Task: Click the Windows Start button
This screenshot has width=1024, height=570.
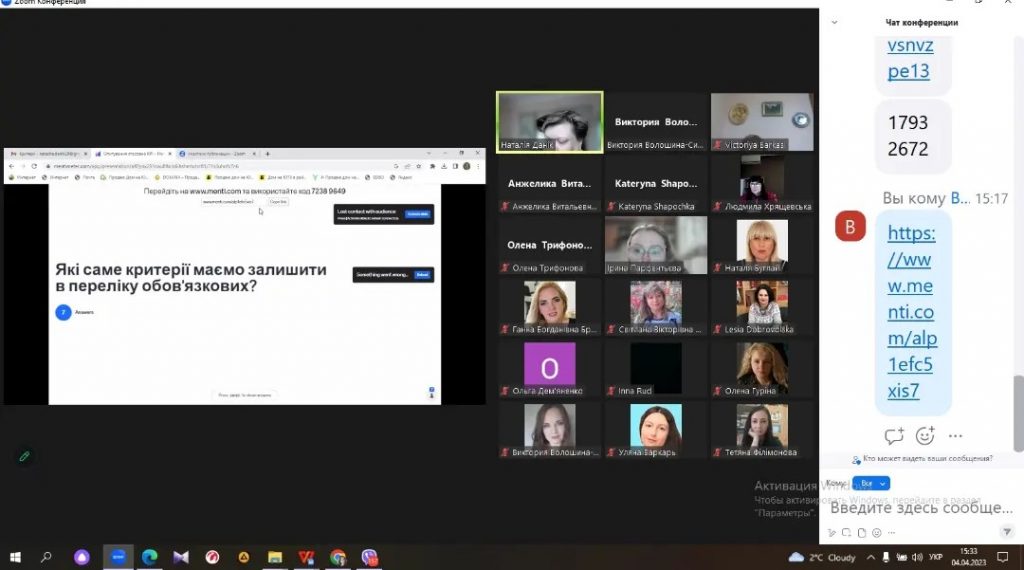Action: coord(15,557)
